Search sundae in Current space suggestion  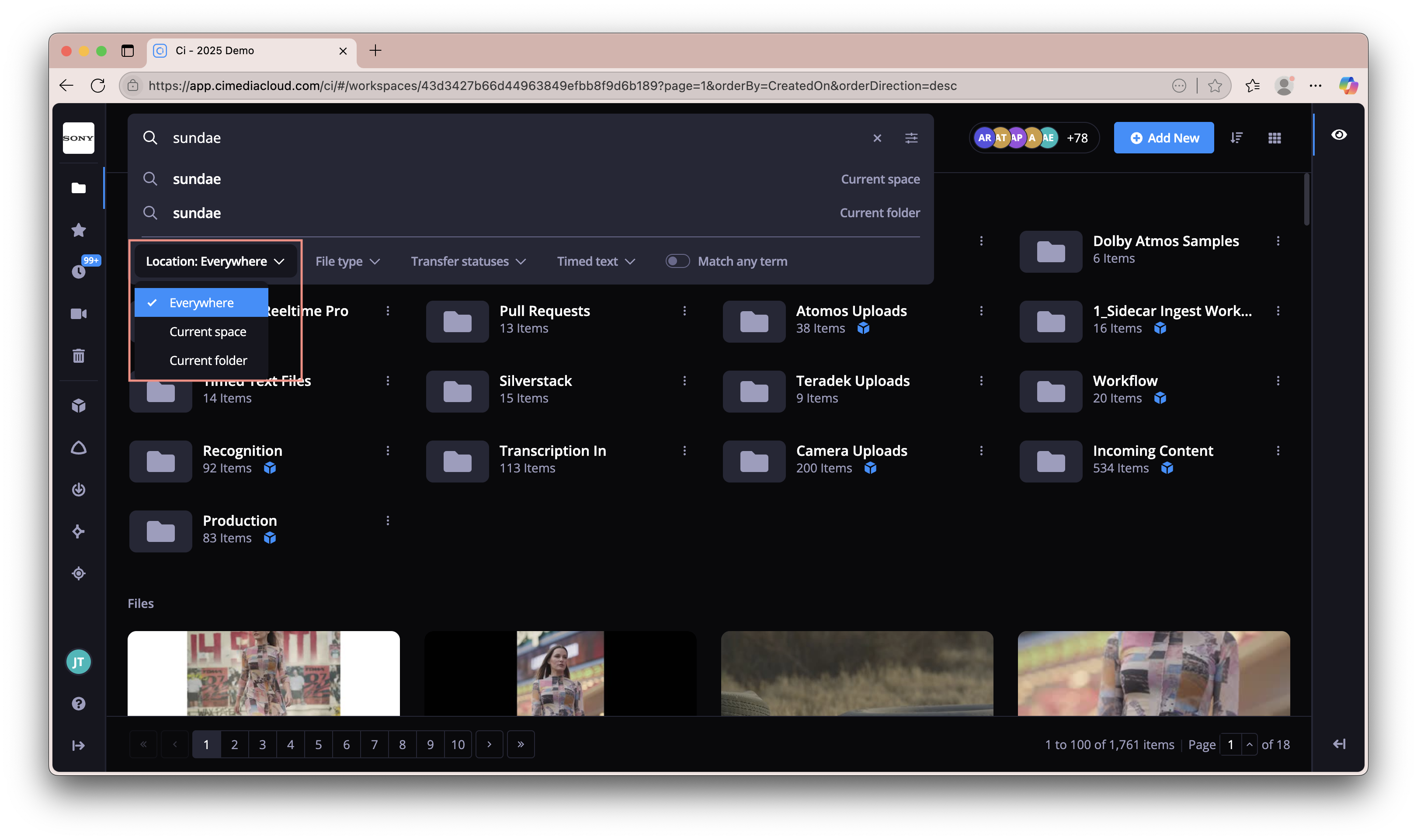coord(531,179)
